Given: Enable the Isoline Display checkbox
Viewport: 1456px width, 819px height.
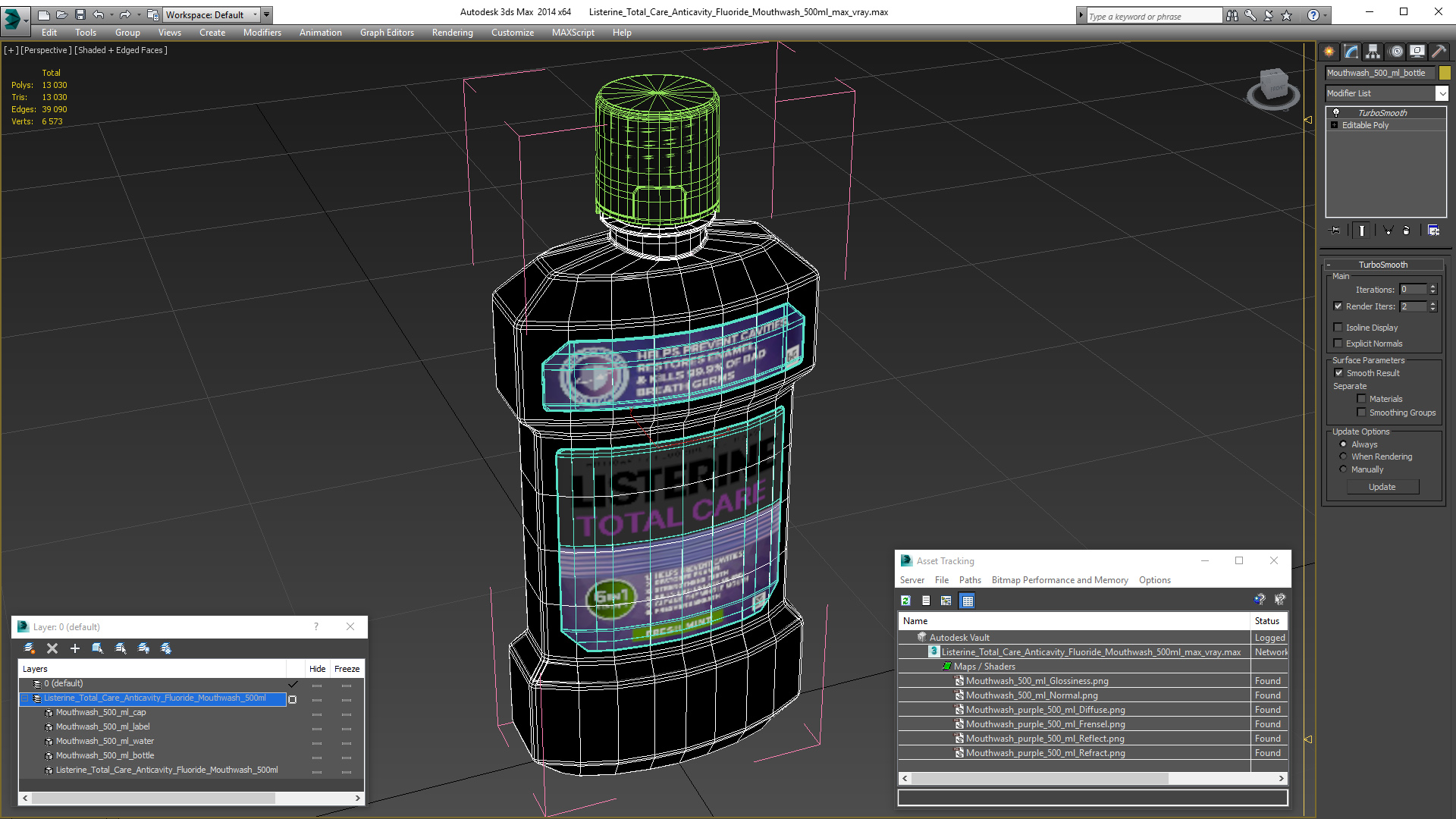Looking at the screenshot, I should pos(1338,328).
